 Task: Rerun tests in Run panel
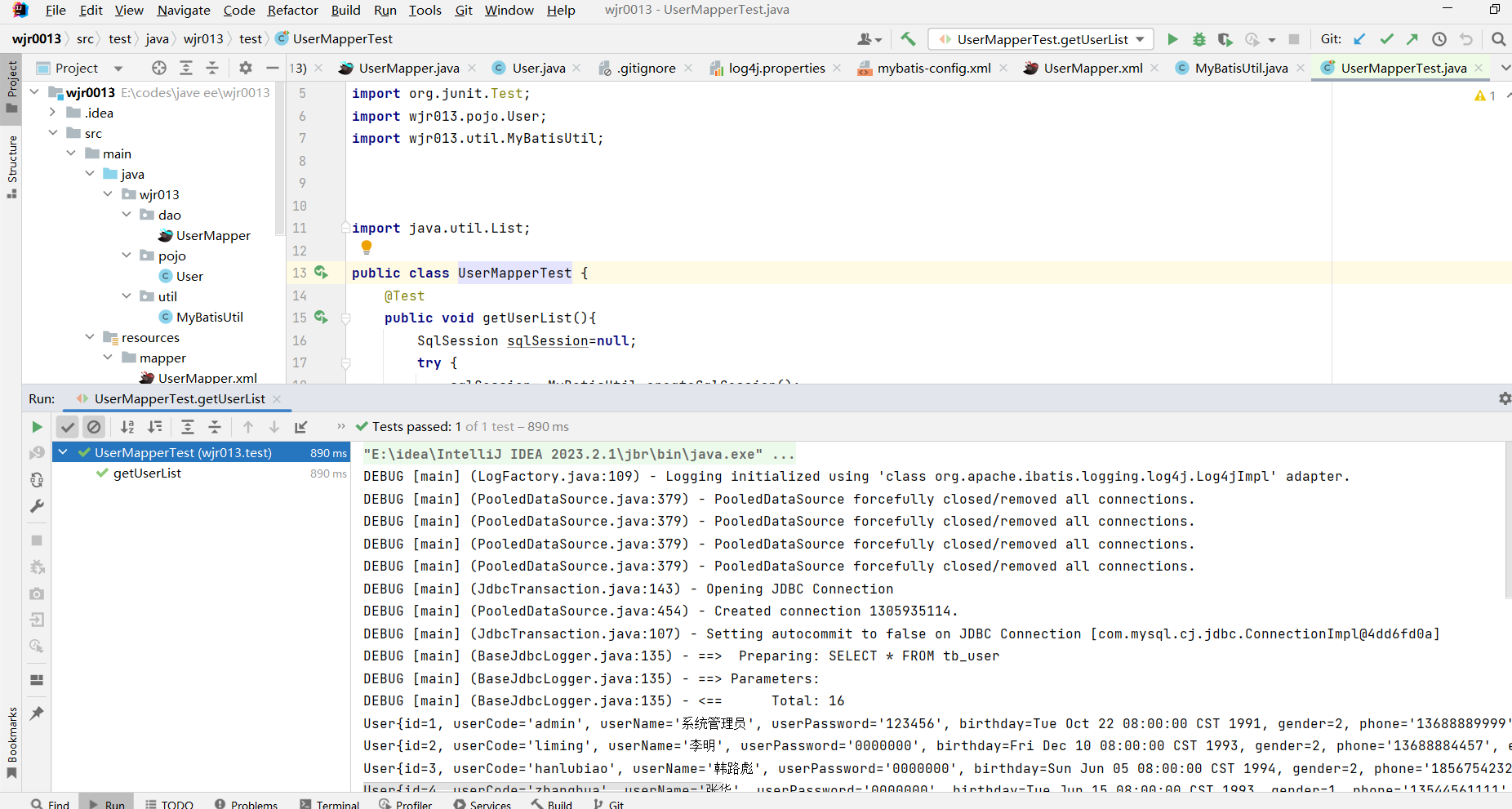(37, 427)
